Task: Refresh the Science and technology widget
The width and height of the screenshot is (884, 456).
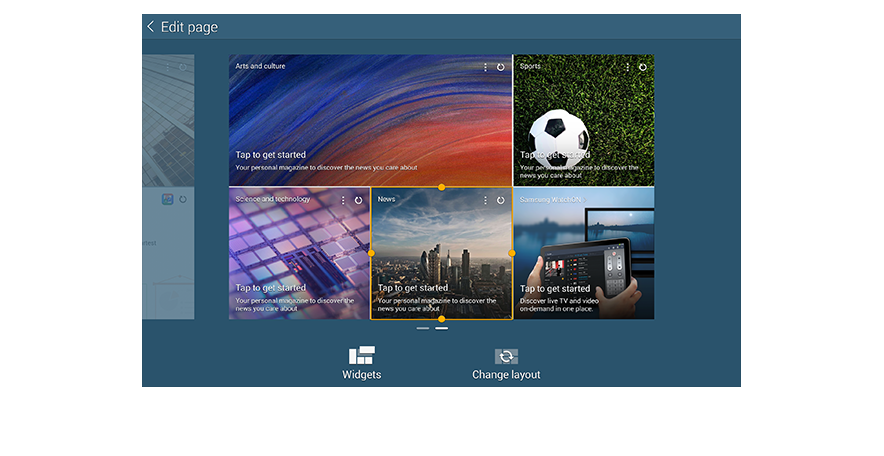Action: [x=358, y=200]
